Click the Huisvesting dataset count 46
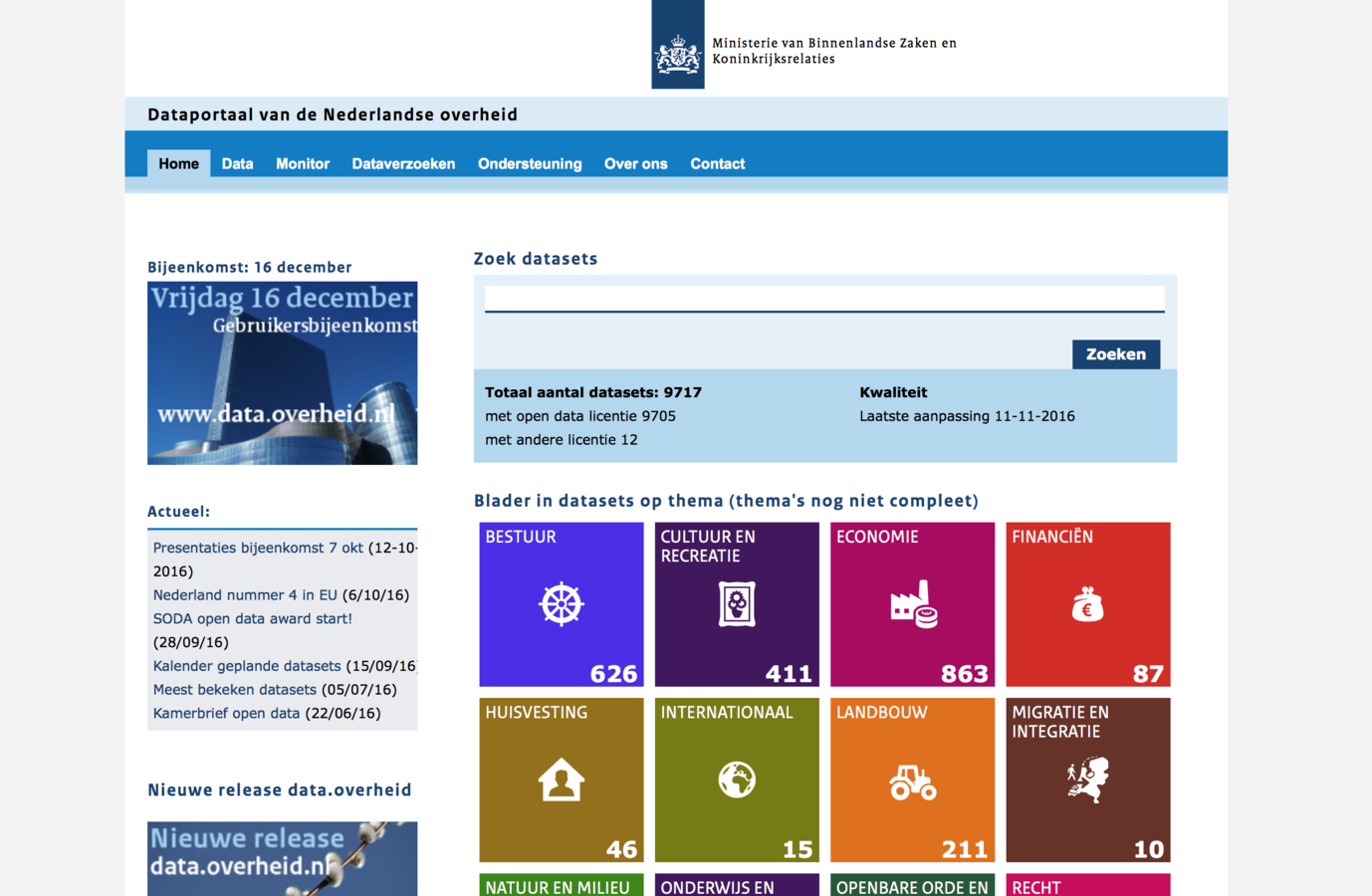The height and width of the screenshot is (896, 1372). pos(621,849)
